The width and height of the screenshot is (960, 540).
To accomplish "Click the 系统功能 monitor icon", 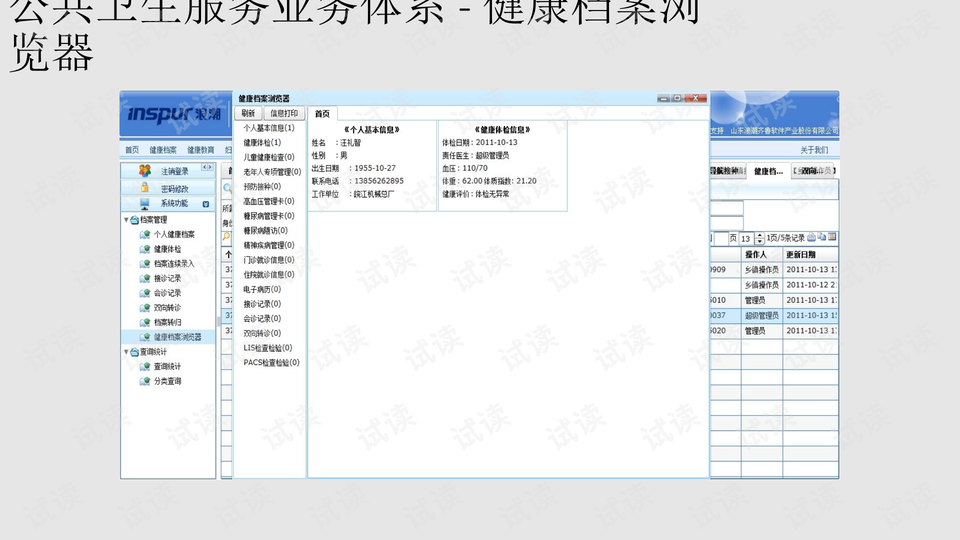I will 145,203.
